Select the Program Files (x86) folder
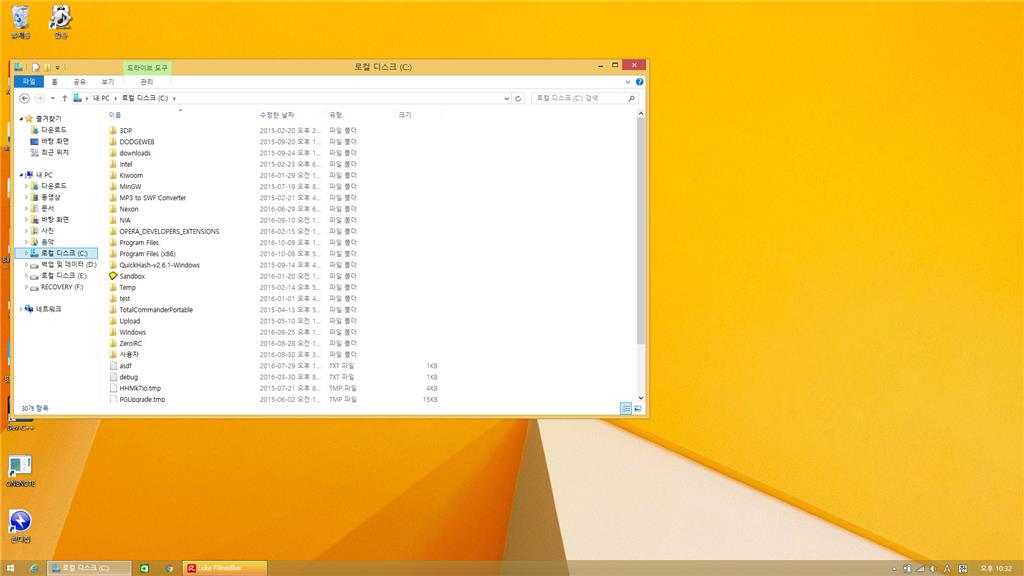Screen dimensions: 1024x576 point(142,254)
